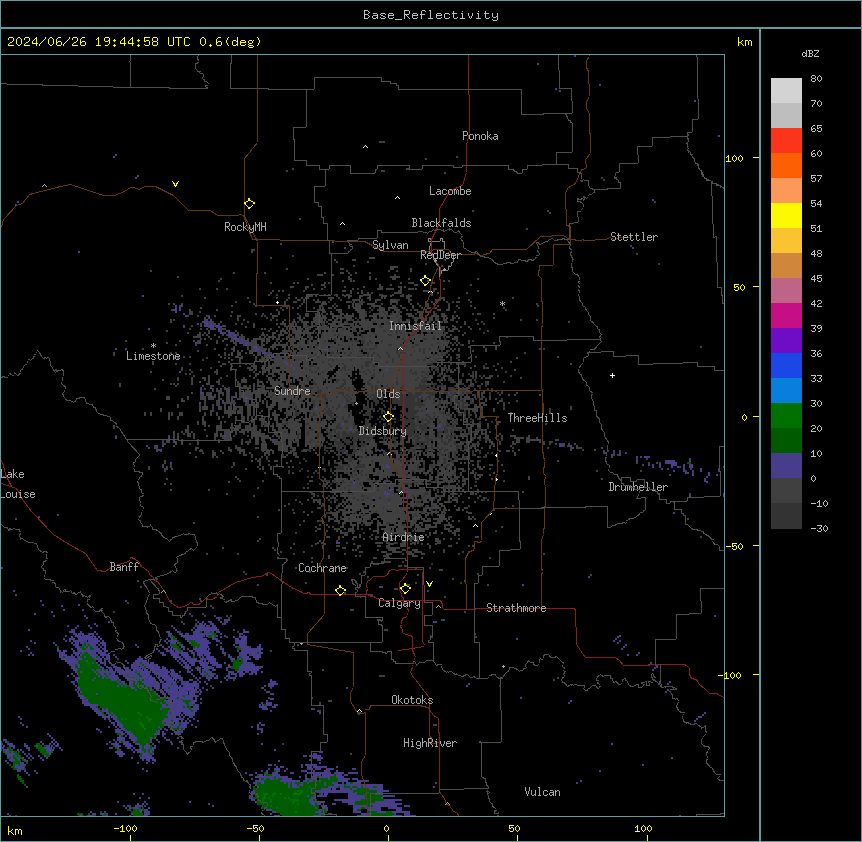Click the yellow diamond marker below Cochrane
Image resolution: width=862 pixels, height=842 pixels.
coord(340,590)
